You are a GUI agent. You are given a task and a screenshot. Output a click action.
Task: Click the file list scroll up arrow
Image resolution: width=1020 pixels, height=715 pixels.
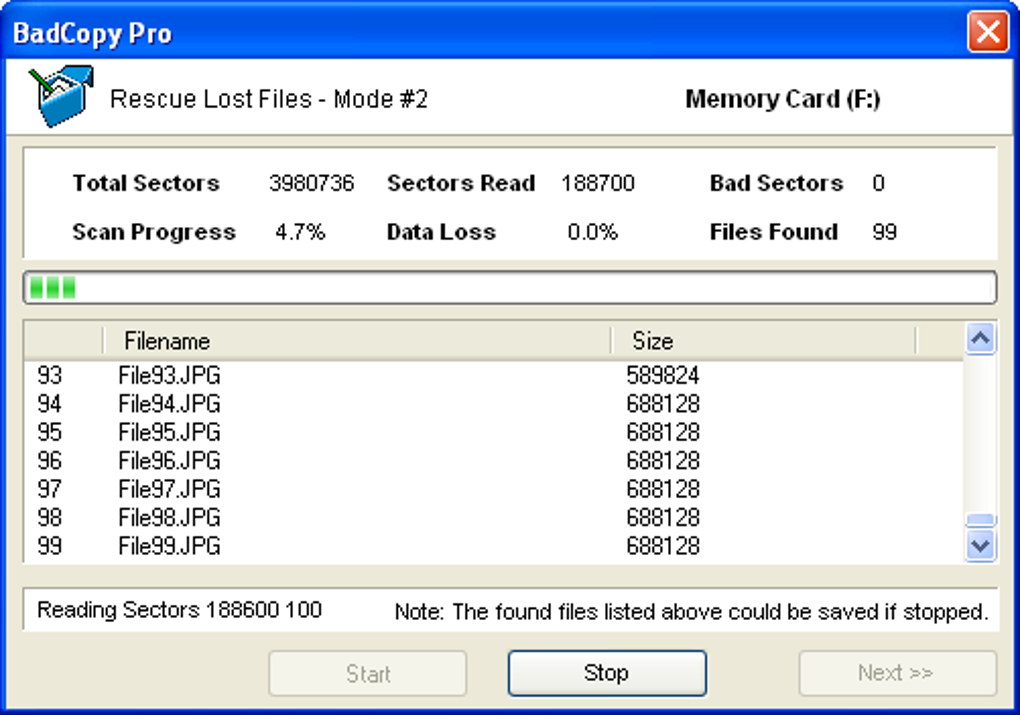tap(980, 338)
